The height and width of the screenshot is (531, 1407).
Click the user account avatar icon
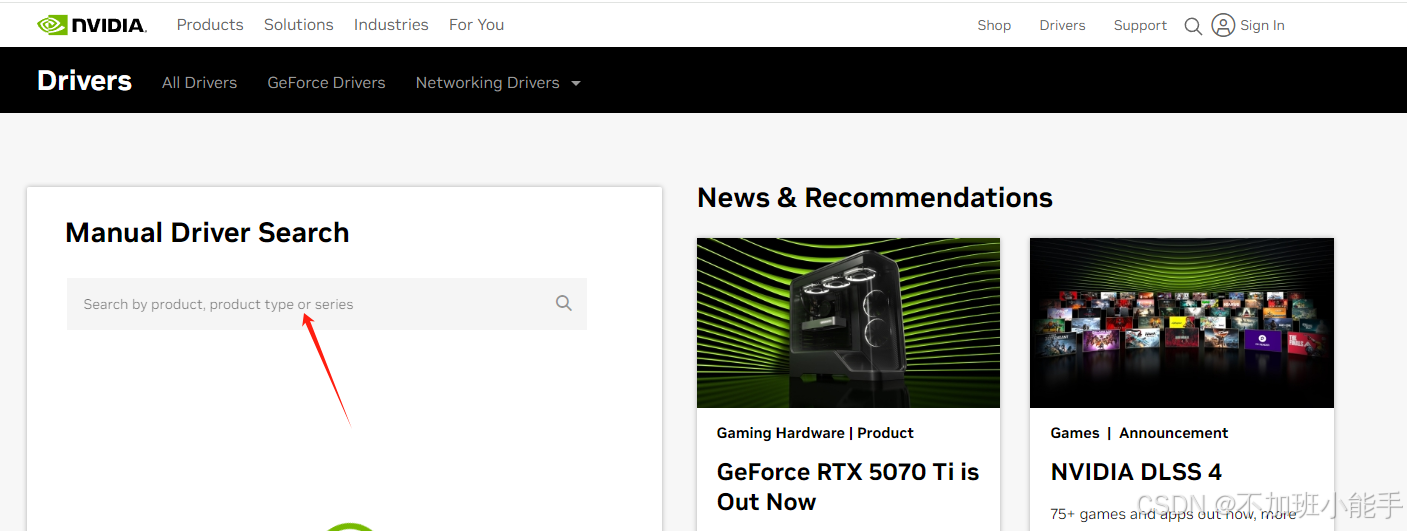click(x=1223, y=25)
